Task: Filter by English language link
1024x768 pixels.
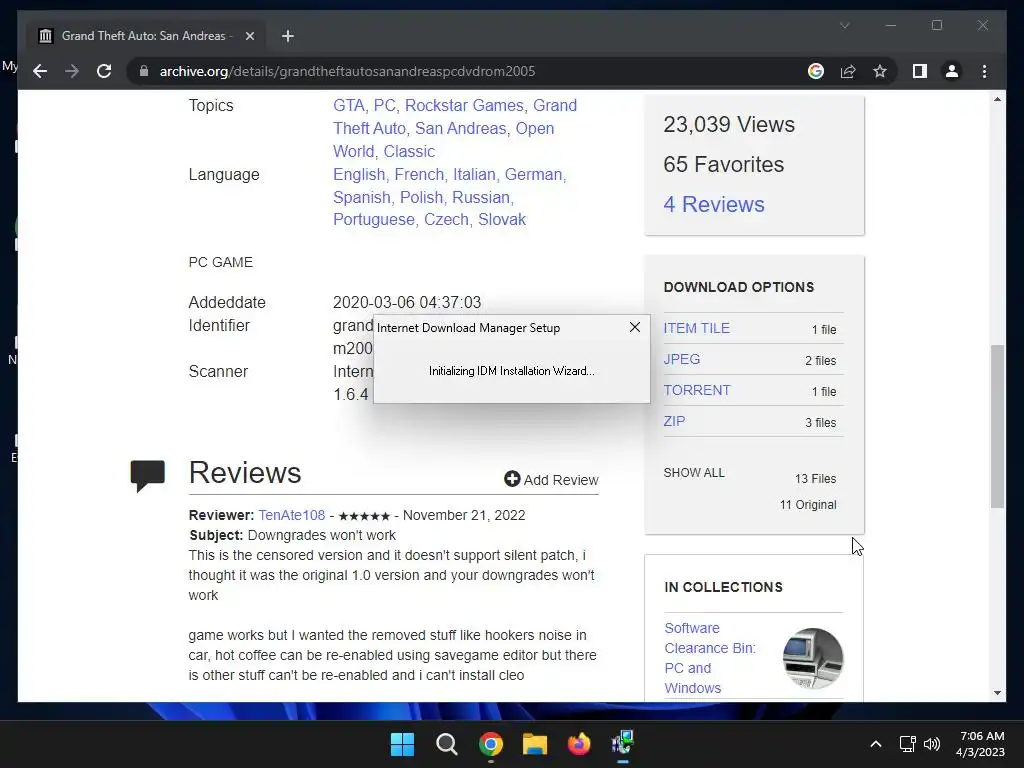Action: (x=359, y=174)
